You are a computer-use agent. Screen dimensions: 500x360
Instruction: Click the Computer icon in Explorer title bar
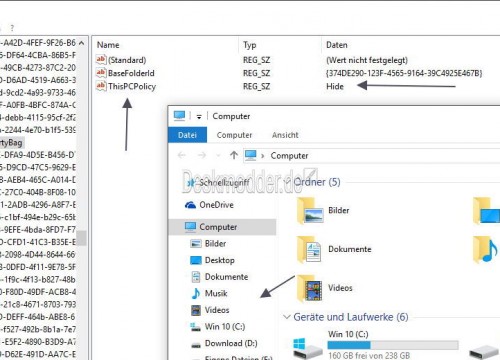pos(180,116)
